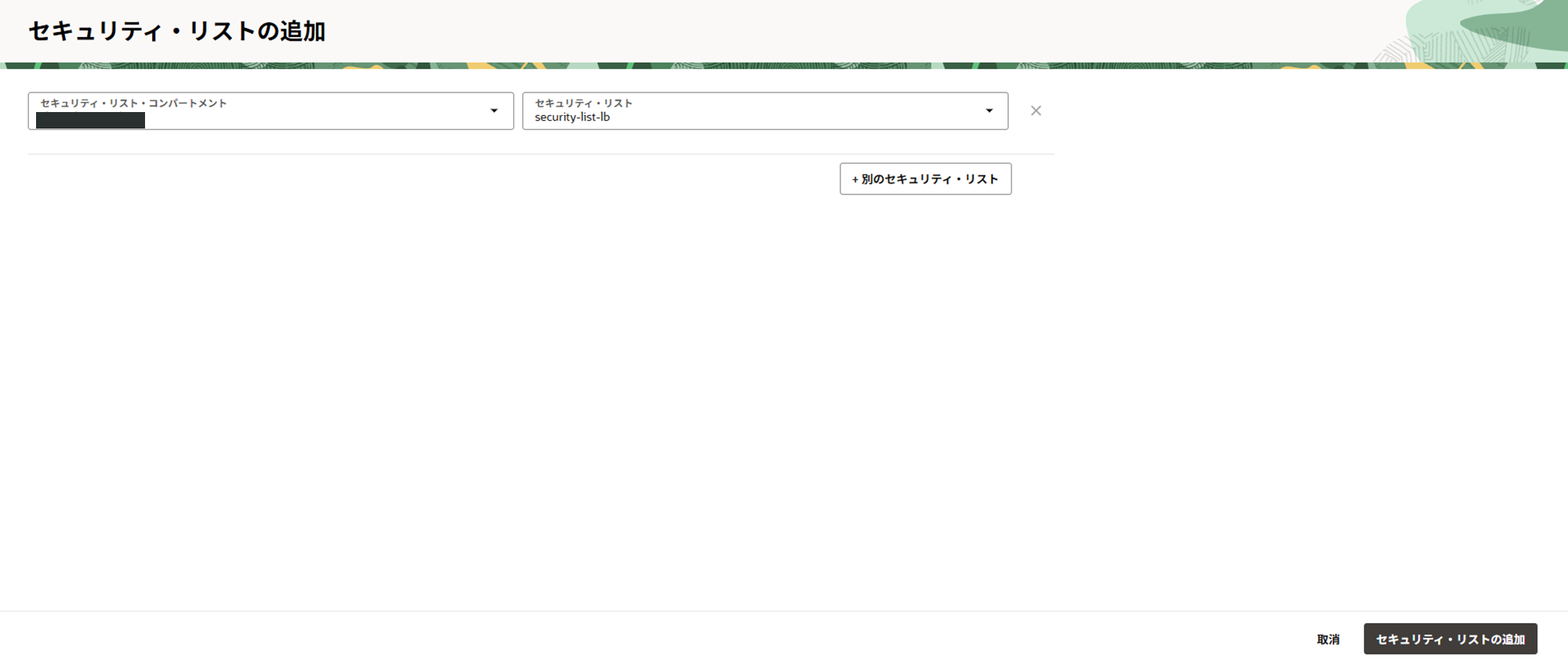The image size is (1568, 670).
Task: Confirm with the セキュリティ・リストの追加 button
Action: (1450, 639)
